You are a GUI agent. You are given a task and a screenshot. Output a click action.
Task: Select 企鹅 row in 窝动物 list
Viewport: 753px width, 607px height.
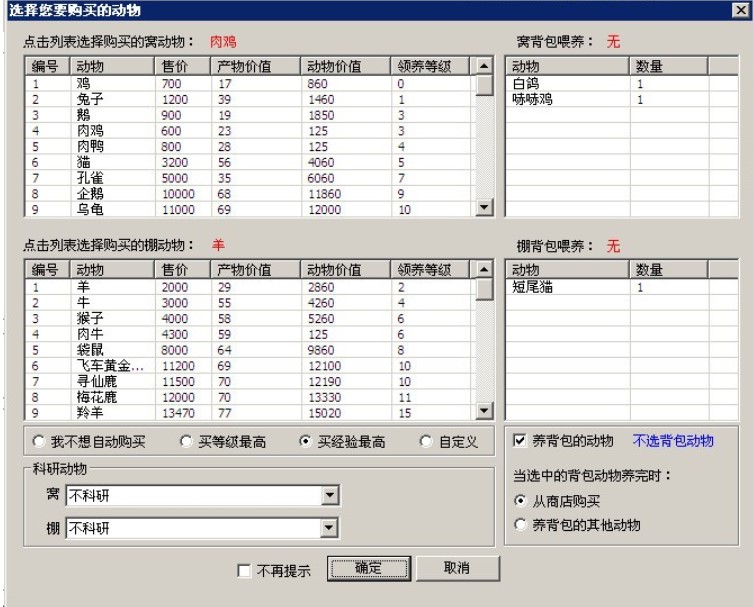pos(250,194)
